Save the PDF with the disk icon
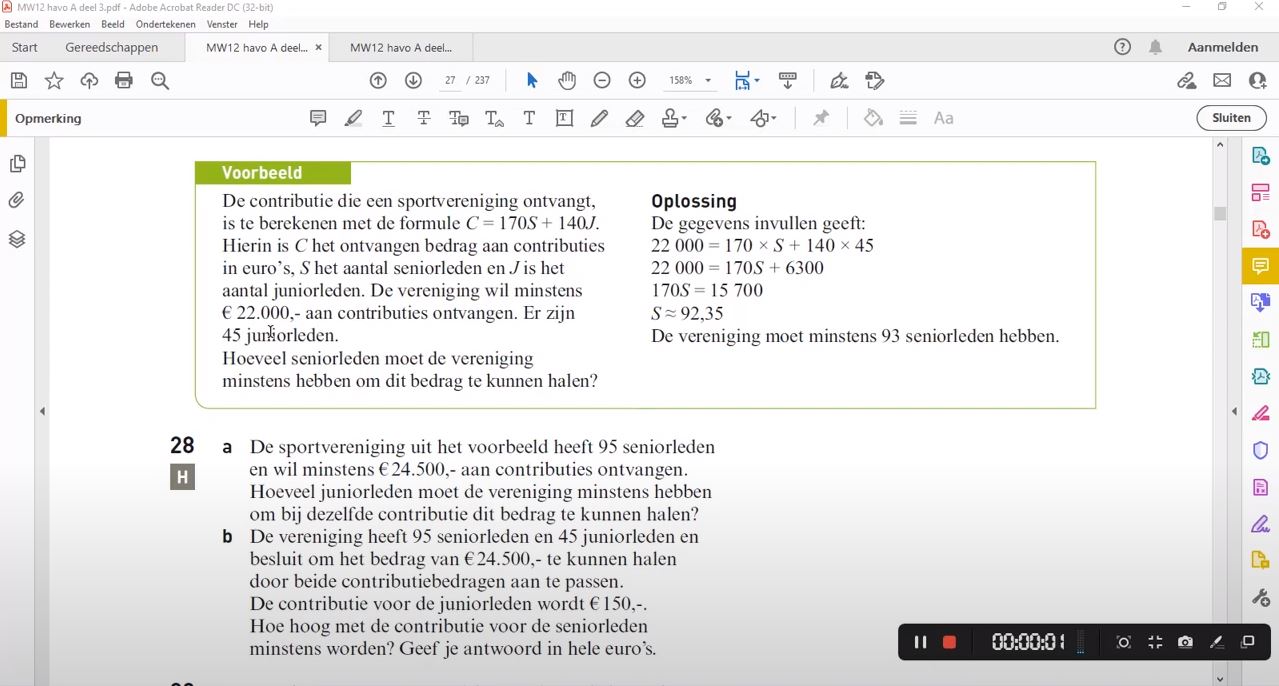The image size is (1279, 686). 19,81
